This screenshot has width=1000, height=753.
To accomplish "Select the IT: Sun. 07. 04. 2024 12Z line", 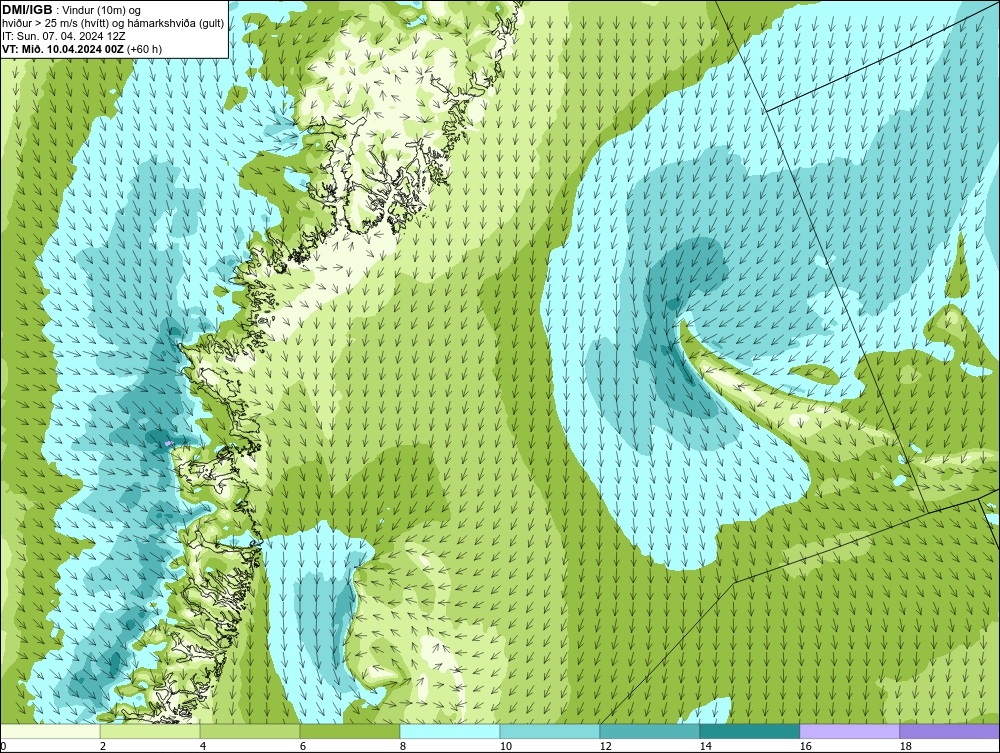I will tap(64, 36).
